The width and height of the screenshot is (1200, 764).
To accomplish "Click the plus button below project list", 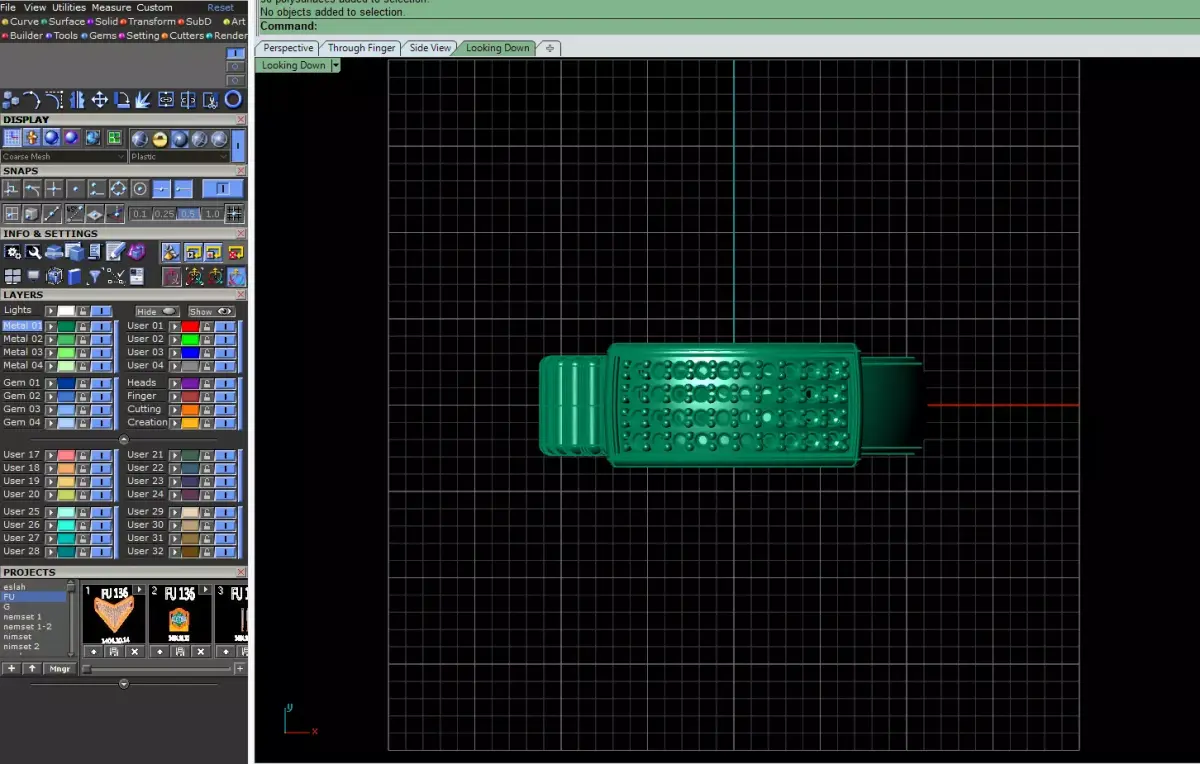I will (x=11, y=669).
